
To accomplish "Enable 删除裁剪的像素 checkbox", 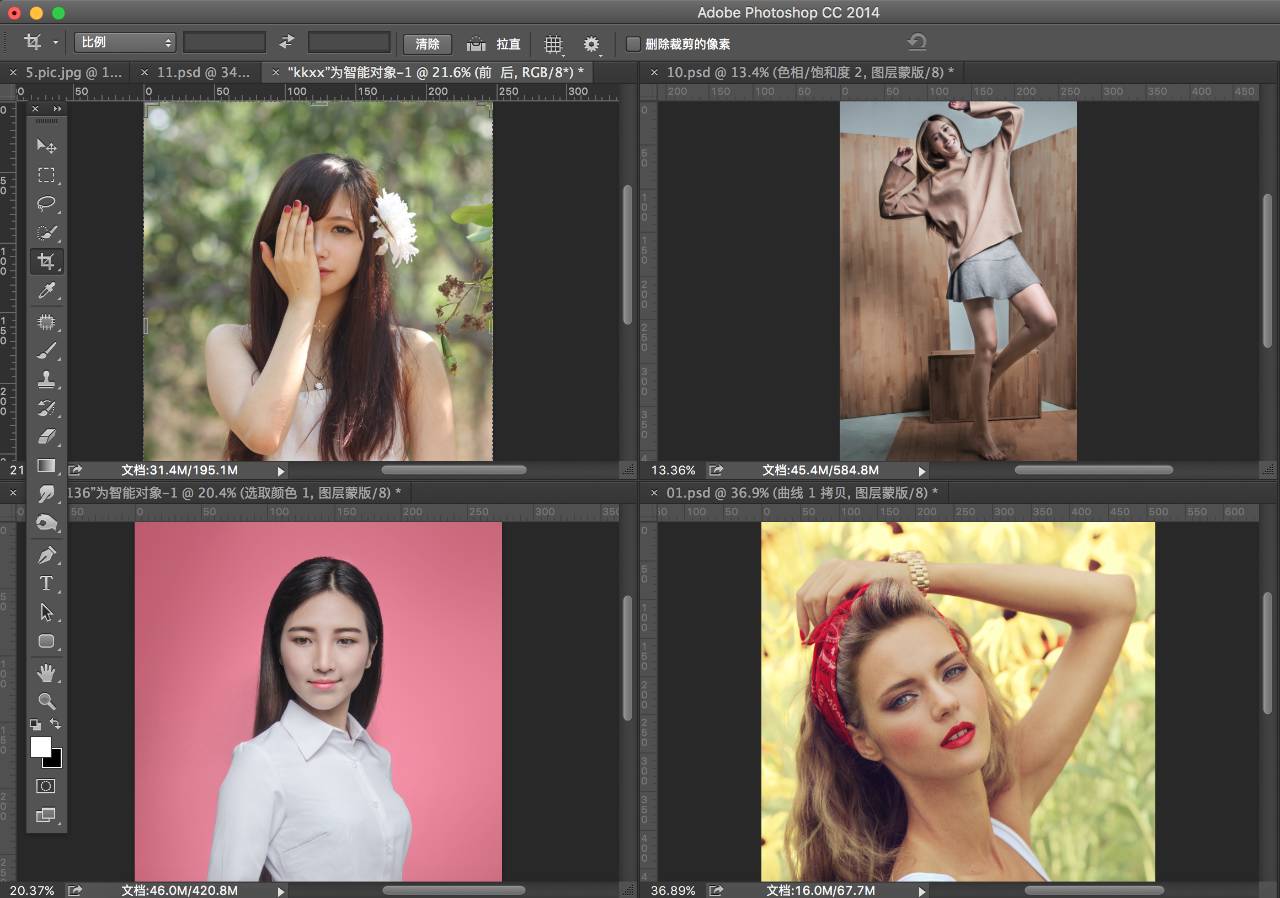I will [x=633, y=44].
